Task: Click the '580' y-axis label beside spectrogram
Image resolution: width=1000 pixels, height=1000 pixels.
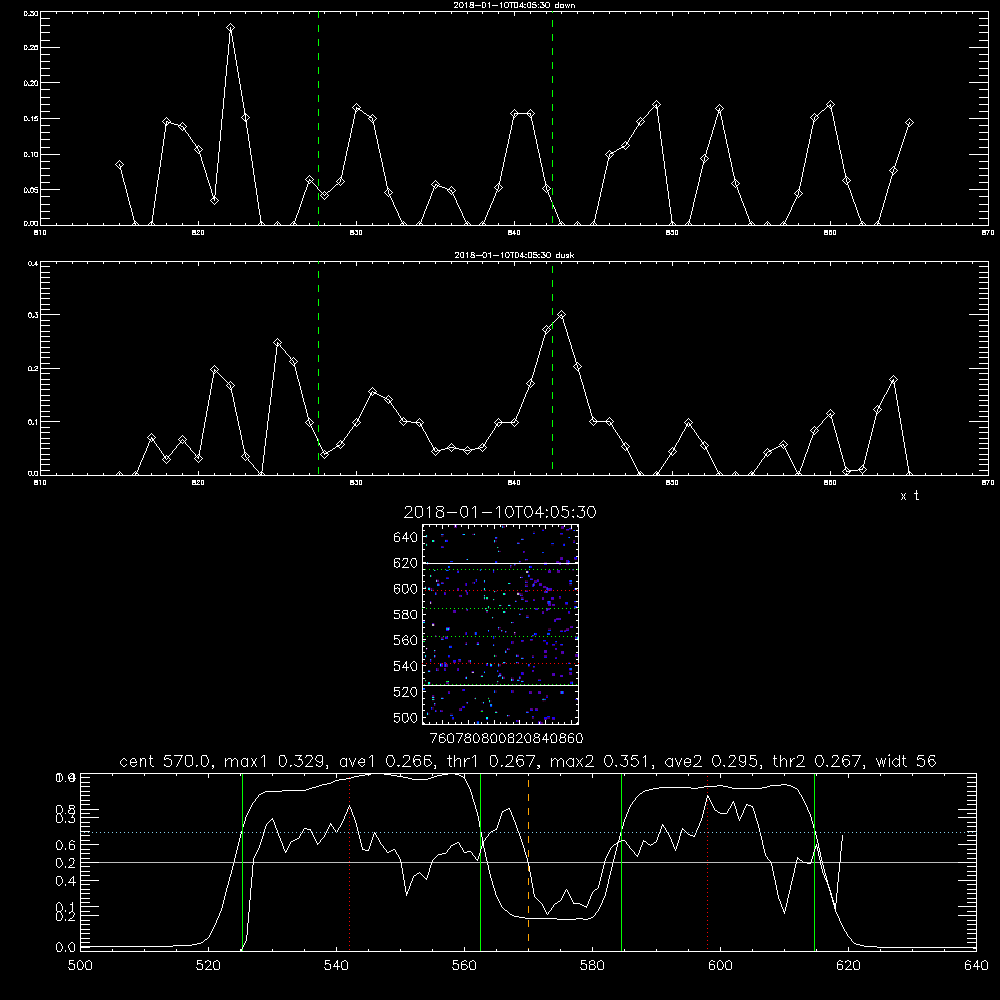Action: [406, 614]
